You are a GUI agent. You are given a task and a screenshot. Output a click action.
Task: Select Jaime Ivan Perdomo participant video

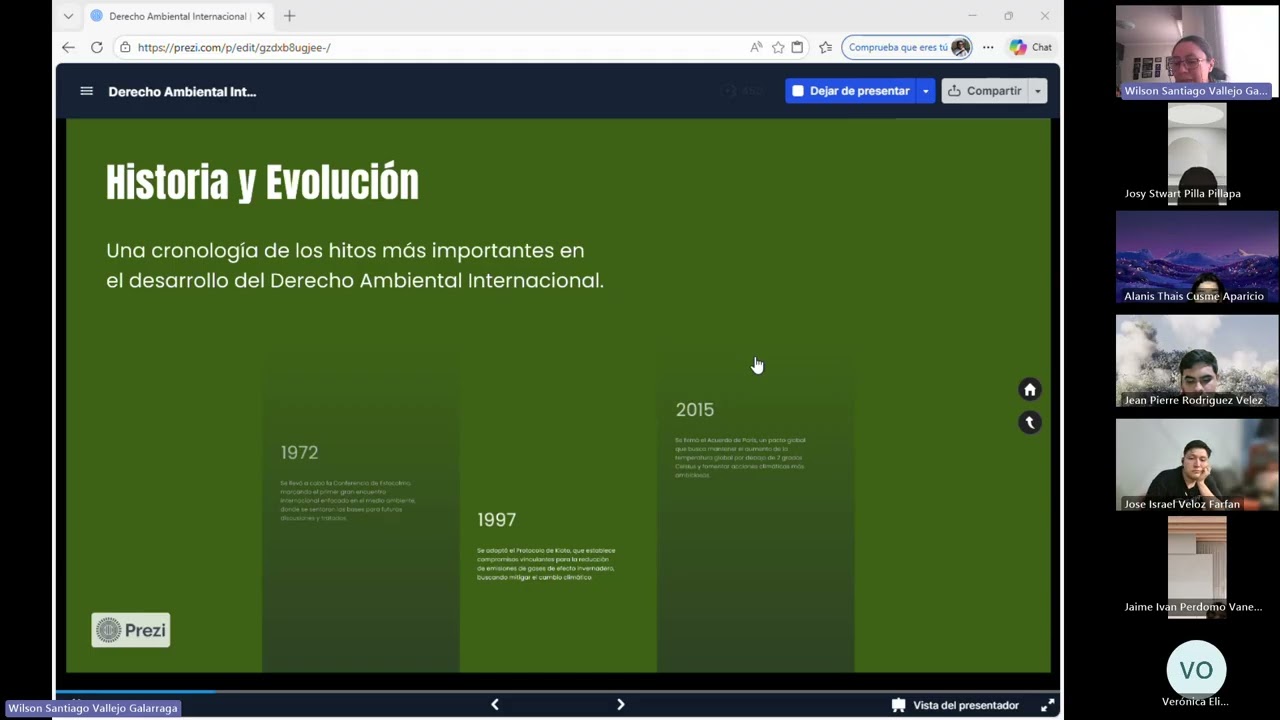point(1196,568)
